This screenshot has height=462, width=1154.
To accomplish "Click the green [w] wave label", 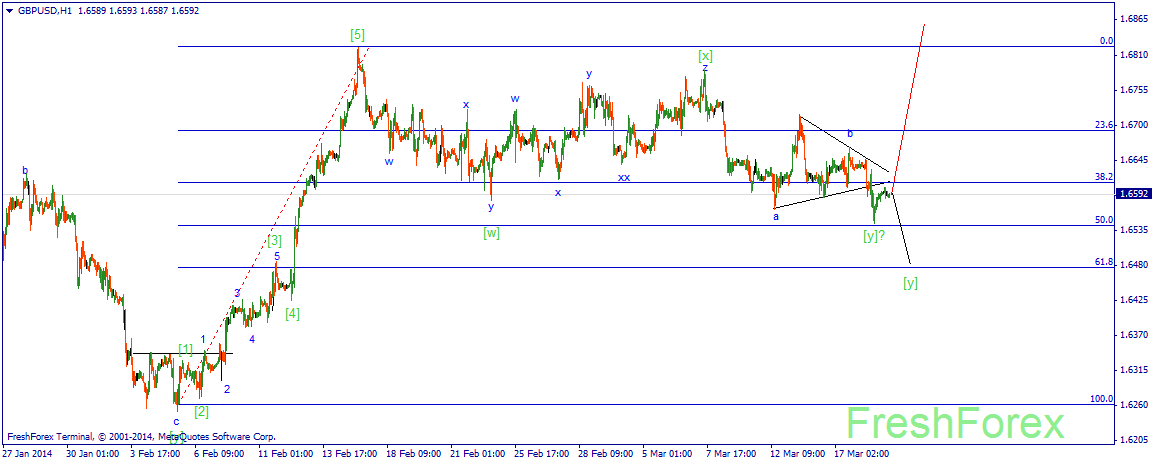I will coord(492,233).
